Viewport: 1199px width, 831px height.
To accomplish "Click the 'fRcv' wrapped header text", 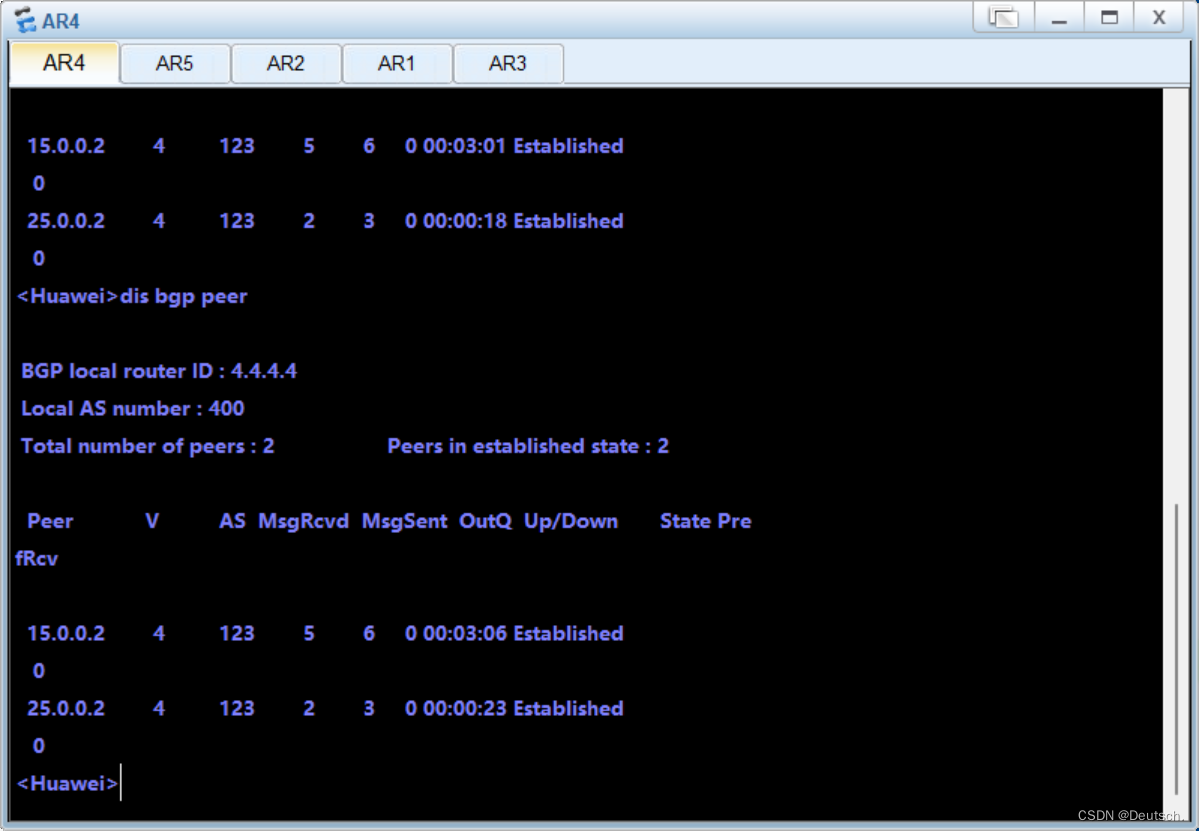I will 37,559.
